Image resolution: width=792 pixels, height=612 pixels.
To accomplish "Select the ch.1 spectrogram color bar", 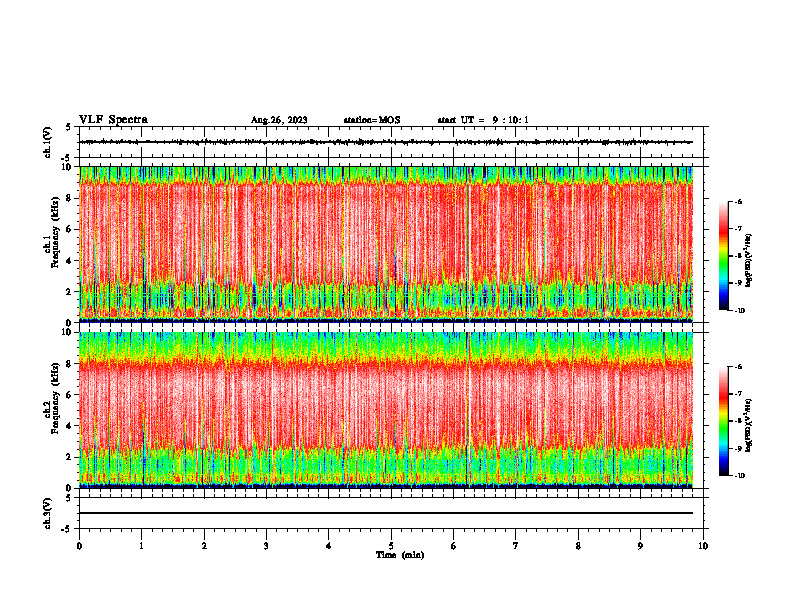I will [x=723, y=256].
